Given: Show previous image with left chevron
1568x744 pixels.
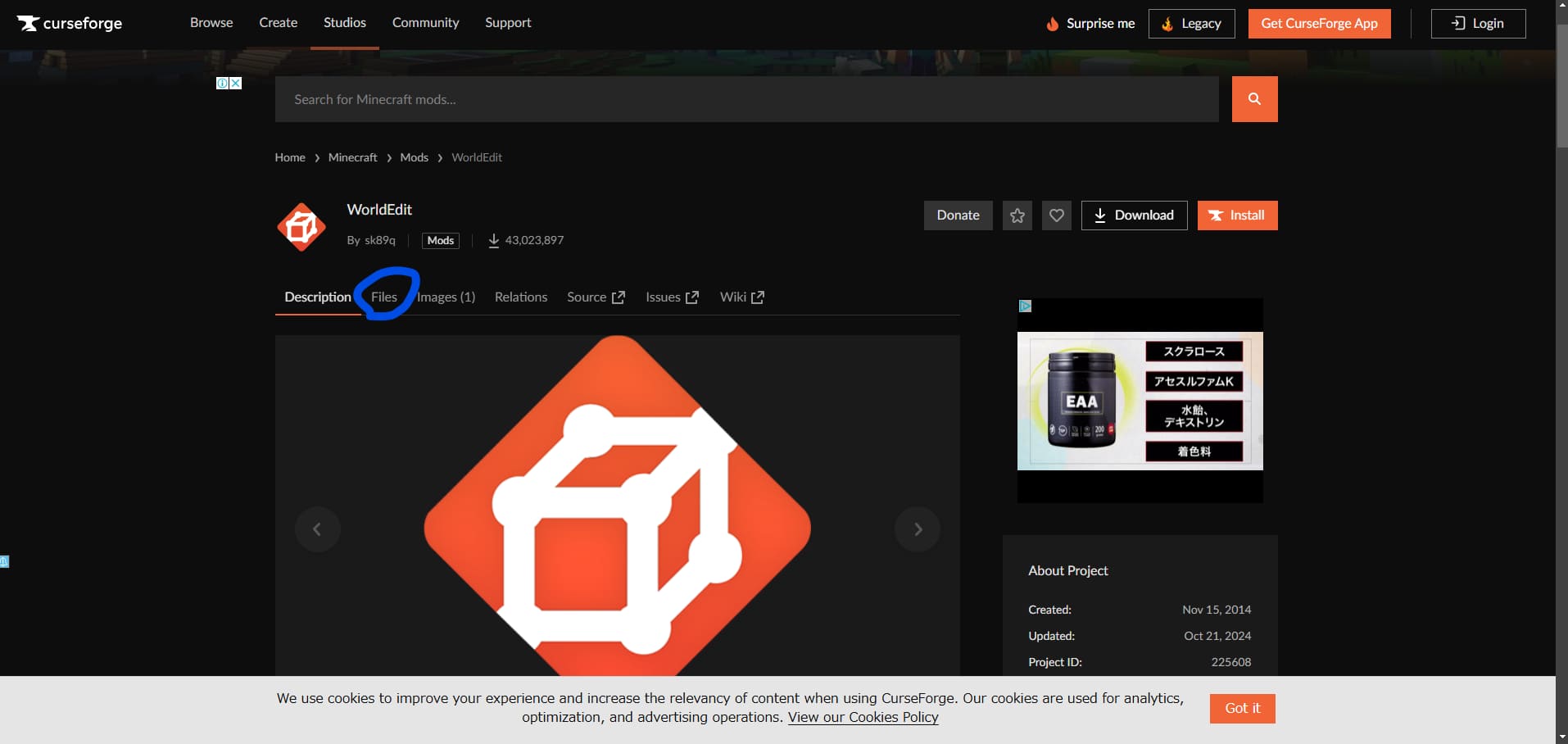Looking at the screenshot, I should 317,529.
